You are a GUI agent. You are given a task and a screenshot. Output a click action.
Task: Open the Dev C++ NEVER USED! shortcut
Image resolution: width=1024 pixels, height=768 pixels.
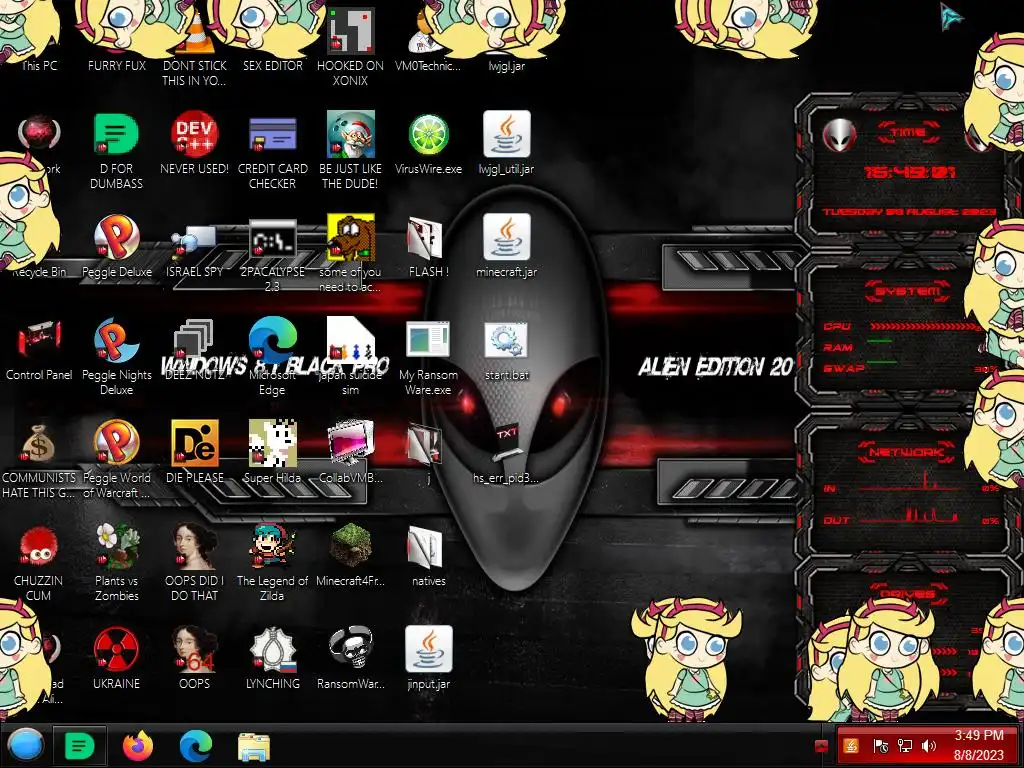coord(195,135)
